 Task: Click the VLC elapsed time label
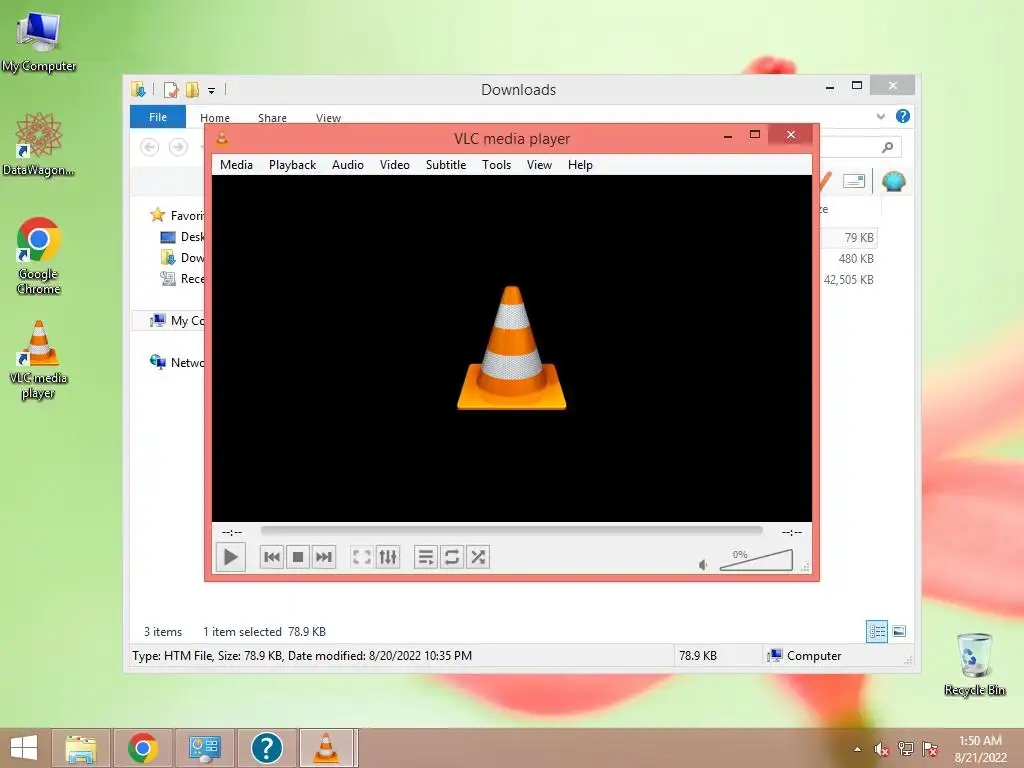[232, 532]
